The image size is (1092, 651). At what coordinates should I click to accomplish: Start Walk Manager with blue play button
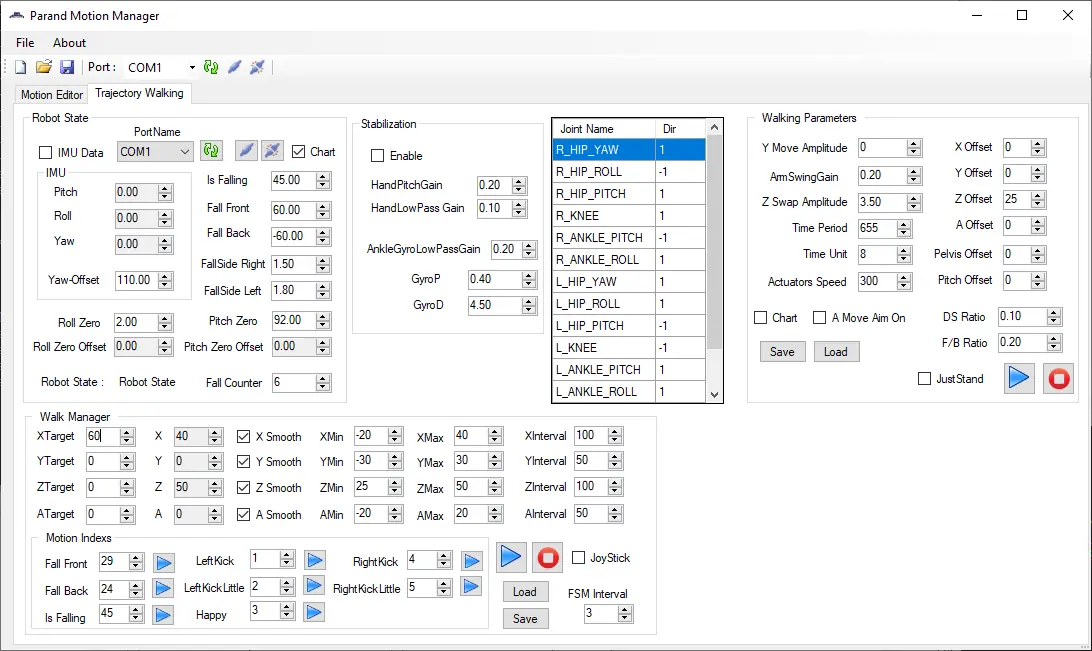pyautogui.click(x=510, y=557)
